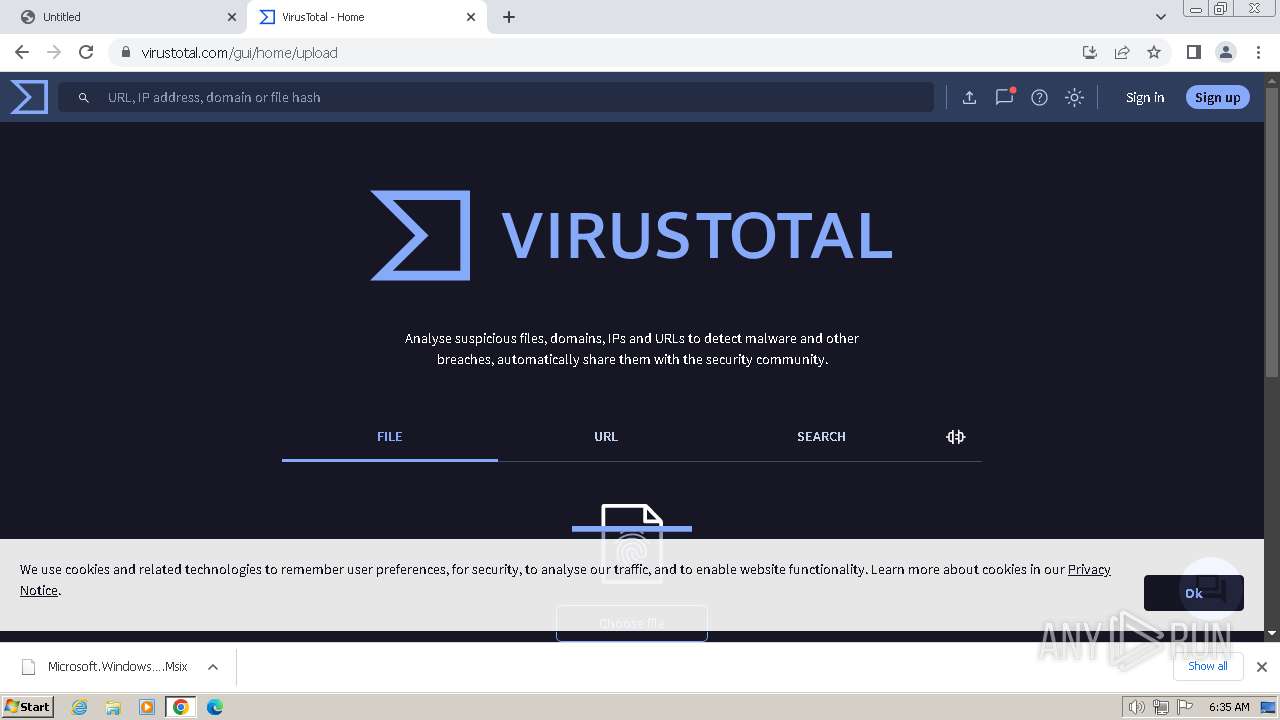The image size is (1280, 720).
Task: Click the padlock site info icon
Action: tap(125, 52)
